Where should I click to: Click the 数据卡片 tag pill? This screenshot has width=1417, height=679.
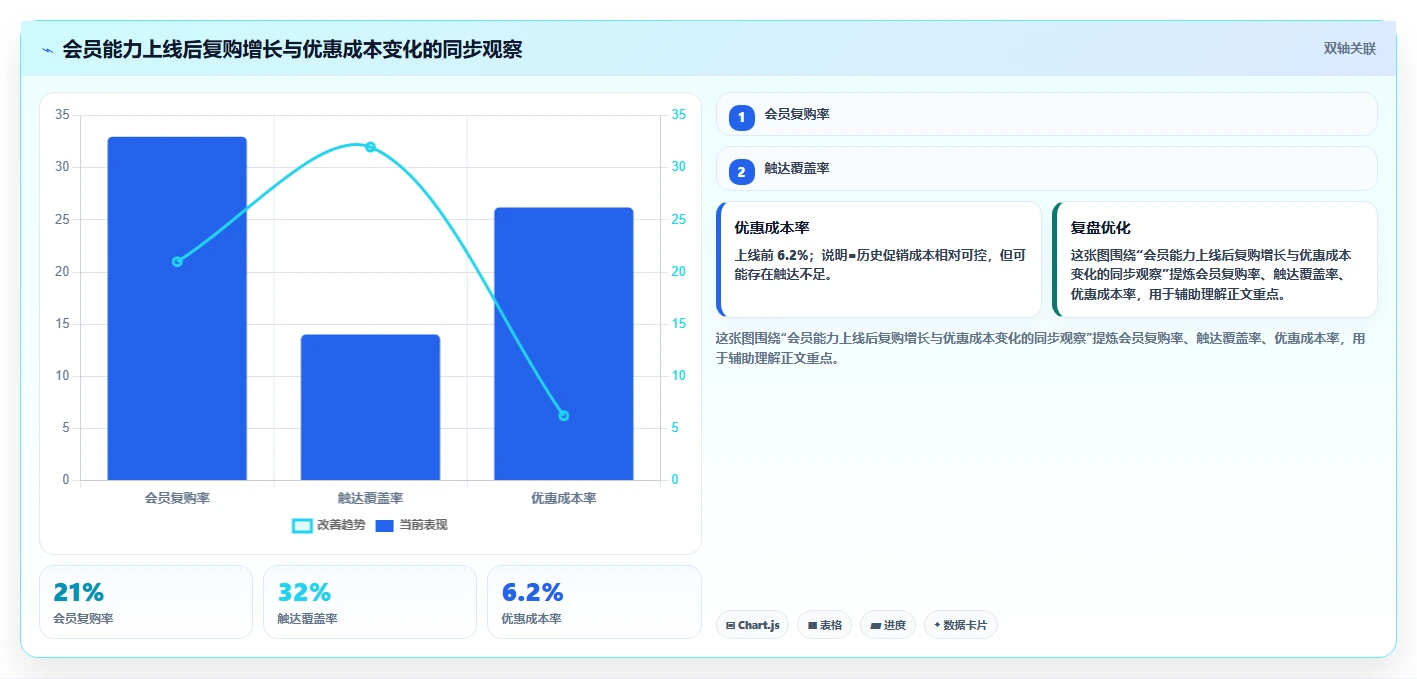(x=961, y=625)
